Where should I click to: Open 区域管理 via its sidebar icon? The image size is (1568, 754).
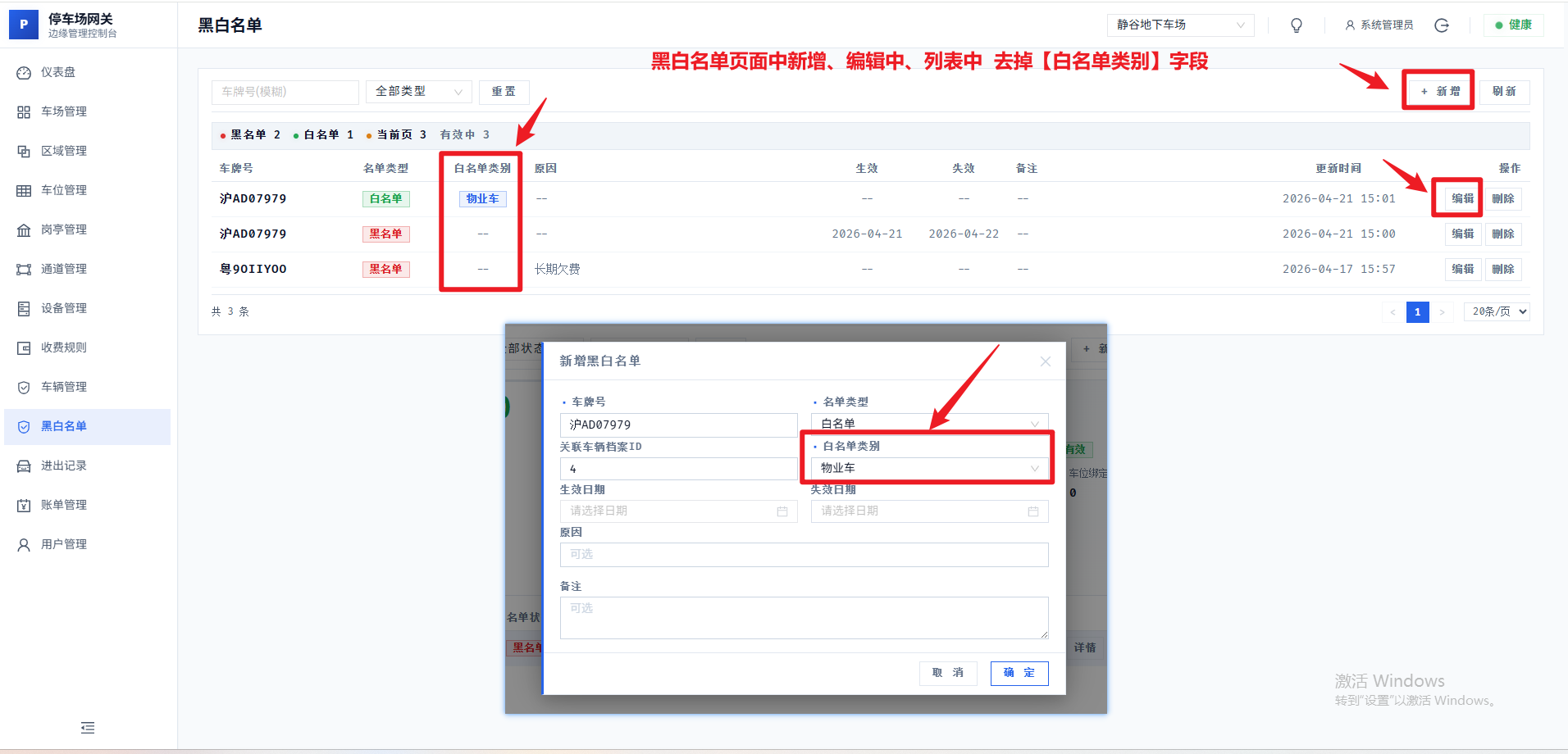(x=23, y=151)
